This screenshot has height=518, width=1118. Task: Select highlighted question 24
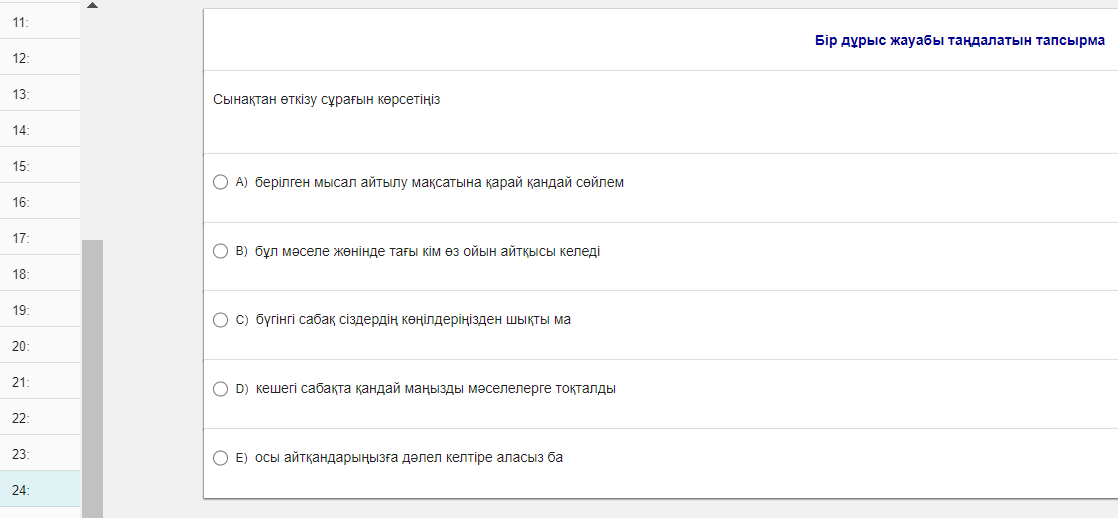click(40, 490)
